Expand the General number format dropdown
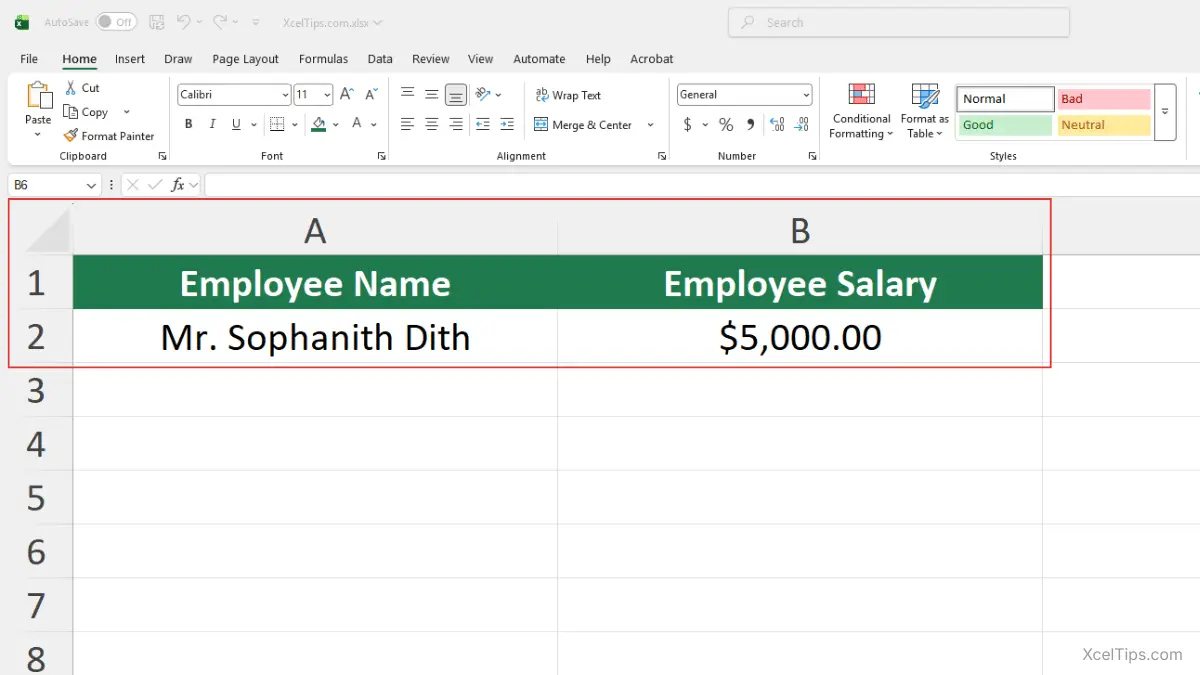Viewport: 1200px width, 675px height. point(806,95)
